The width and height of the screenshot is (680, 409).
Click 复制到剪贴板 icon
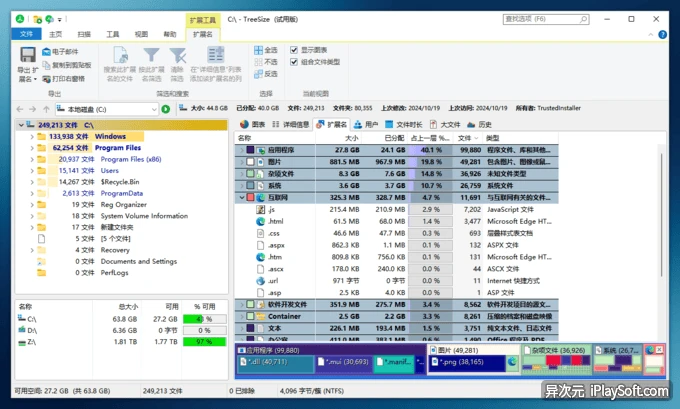click(x=46, y=65)
